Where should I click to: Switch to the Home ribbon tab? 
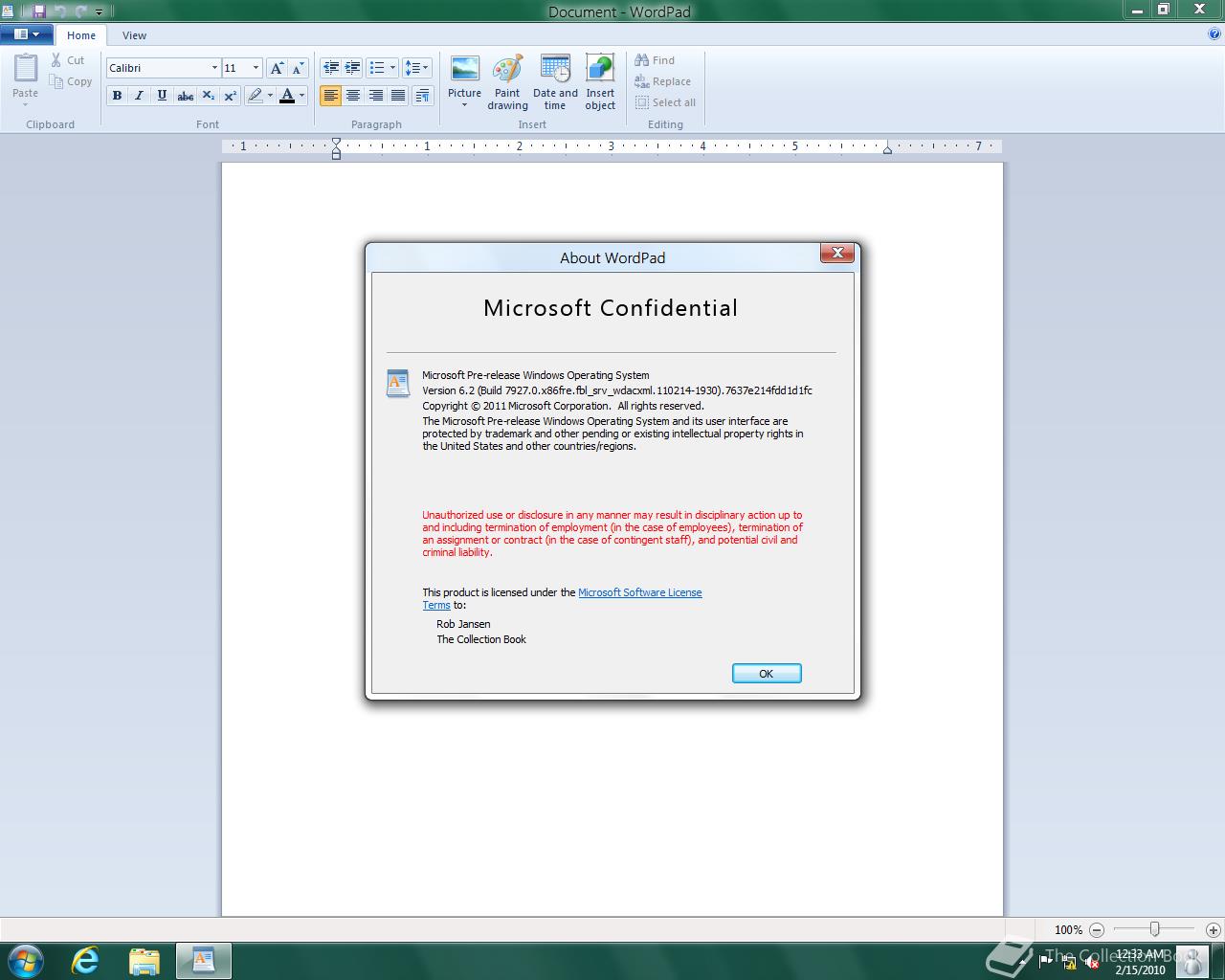[x=81, y=35]
